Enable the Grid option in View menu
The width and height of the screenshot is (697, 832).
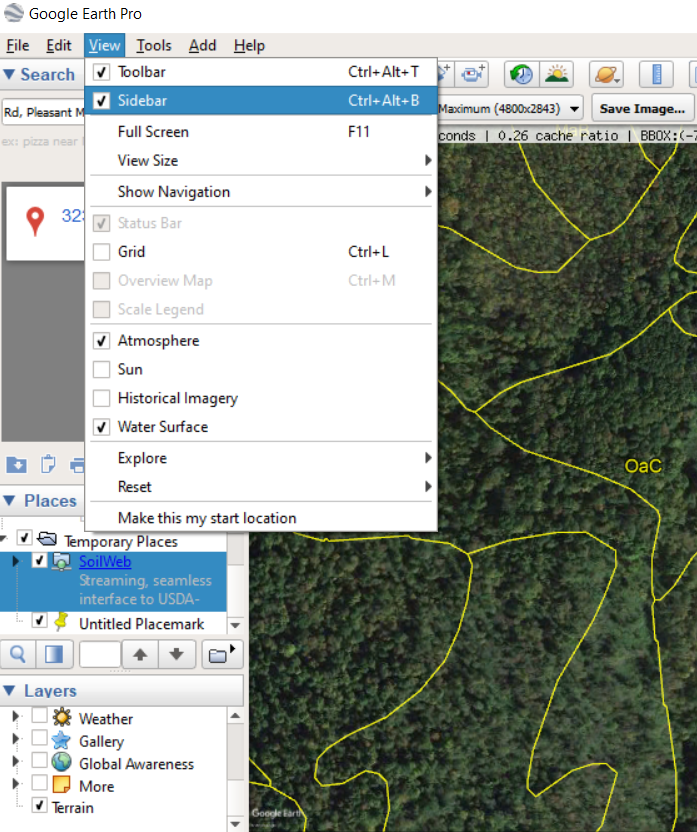point(101,252)
